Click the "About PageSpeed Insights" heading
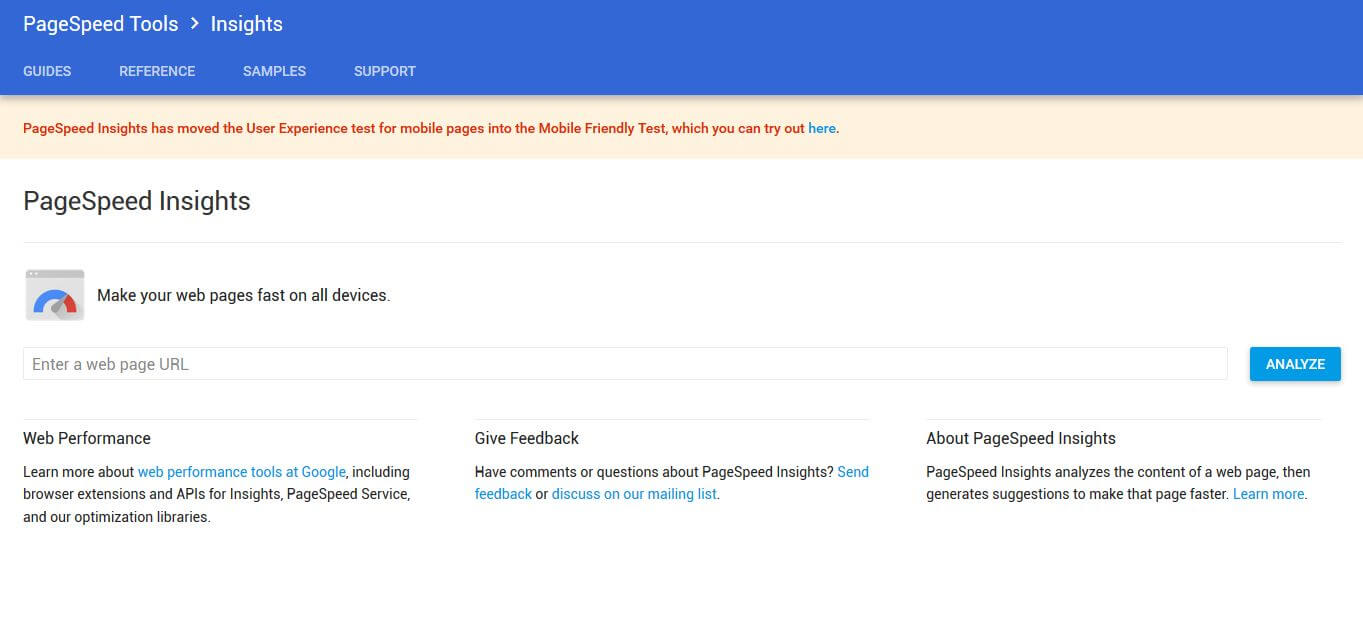The width and height of the screenshot is (1363, 633). (1021, 438)
